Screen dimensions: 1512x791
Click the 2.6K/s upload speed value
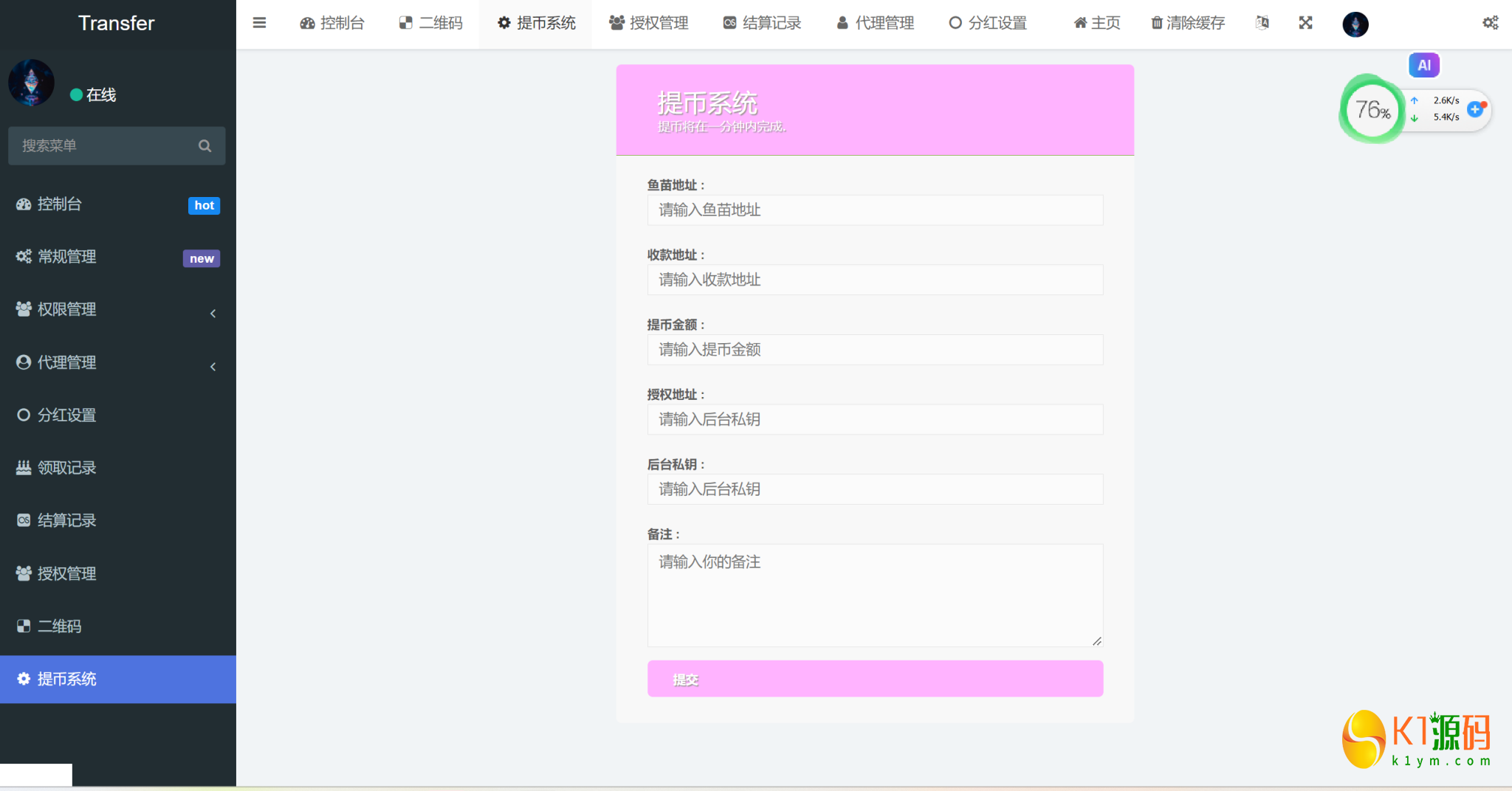[1446, 100]
